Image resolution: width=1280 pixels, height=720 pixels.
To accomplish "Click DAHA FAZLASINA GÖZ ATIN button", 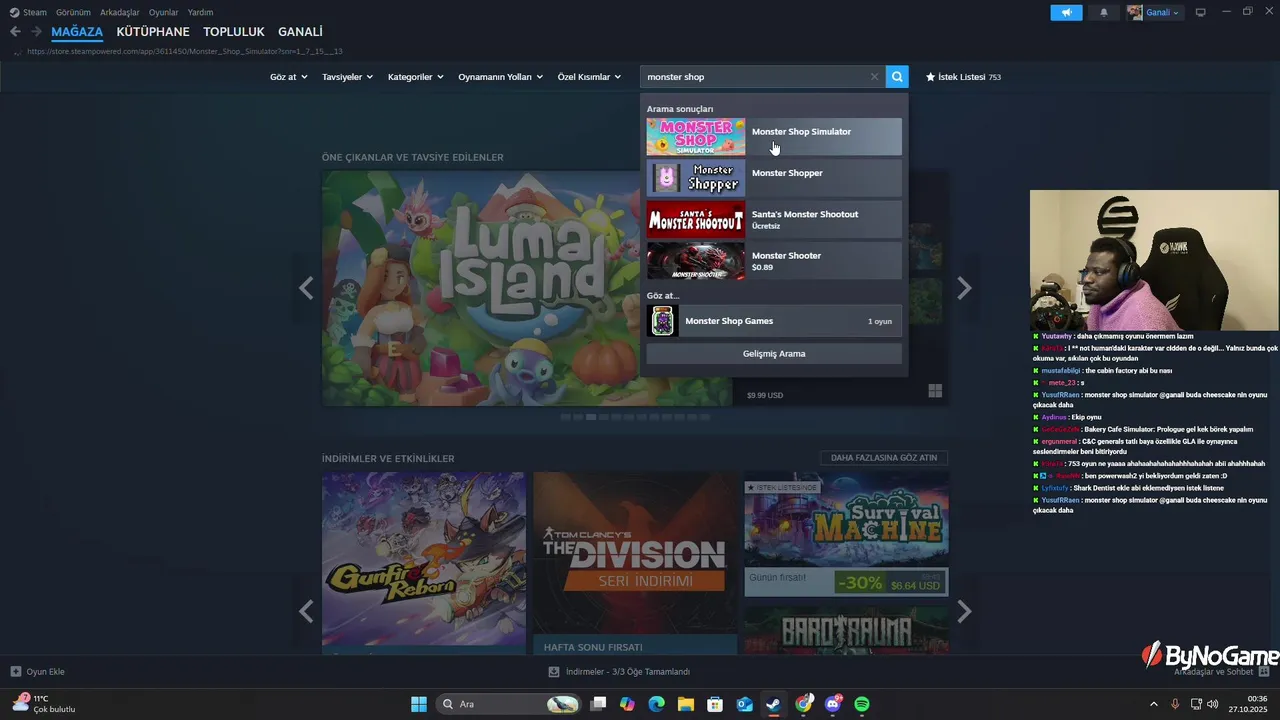I will (884, 458).
